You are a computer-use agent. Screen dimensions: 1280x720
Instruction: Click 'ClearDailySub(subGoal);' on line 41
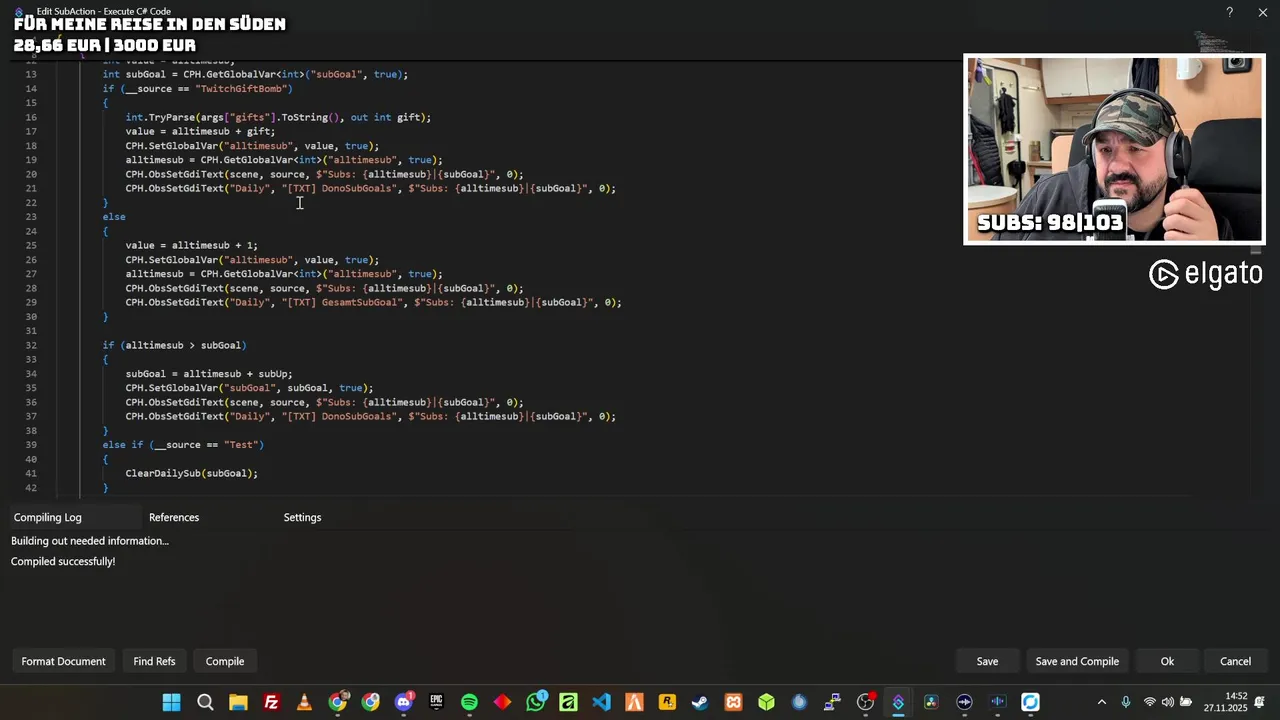point(191,473)
